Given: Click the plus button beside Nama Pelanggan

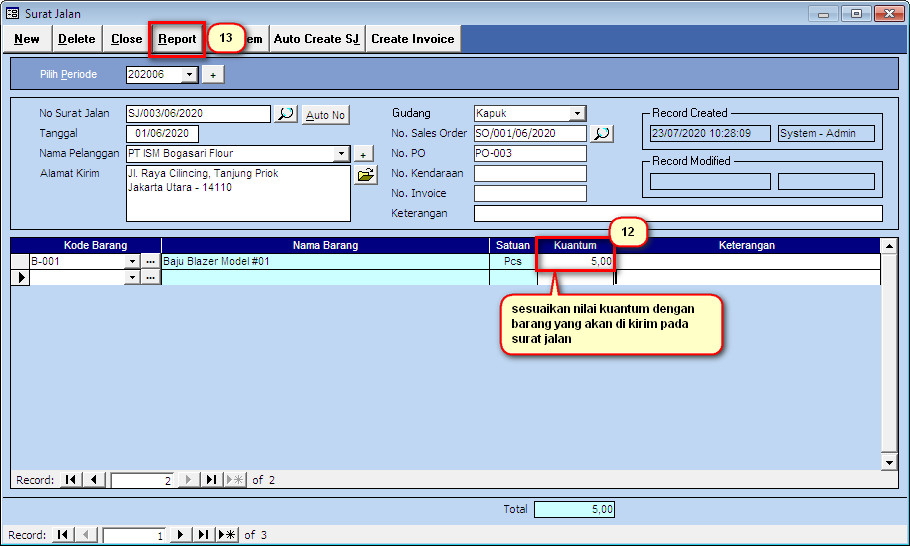Looking at the screenshot, I should (x=363, y=154).
